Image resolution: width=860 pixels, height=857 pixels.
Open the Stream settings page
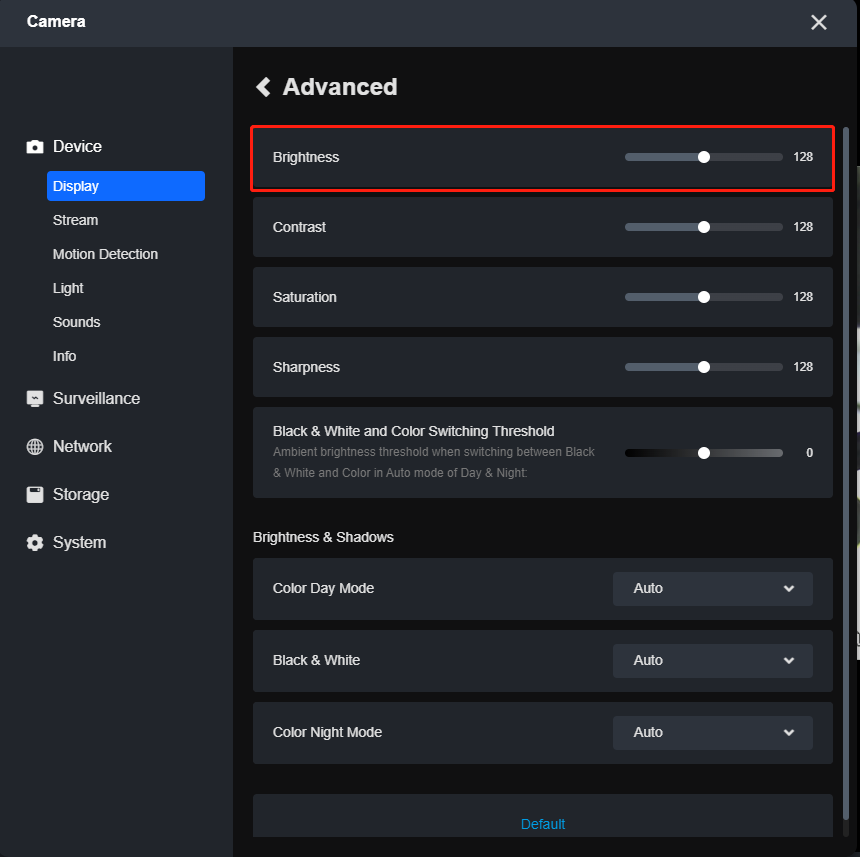point(76,220)
